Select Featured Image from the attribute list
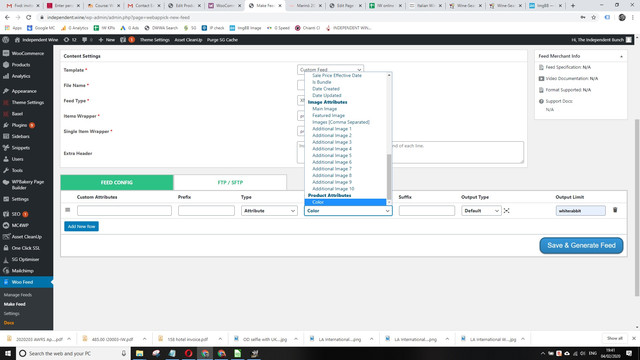The width and height of the screenshot is (640, 360). (328, 116)
